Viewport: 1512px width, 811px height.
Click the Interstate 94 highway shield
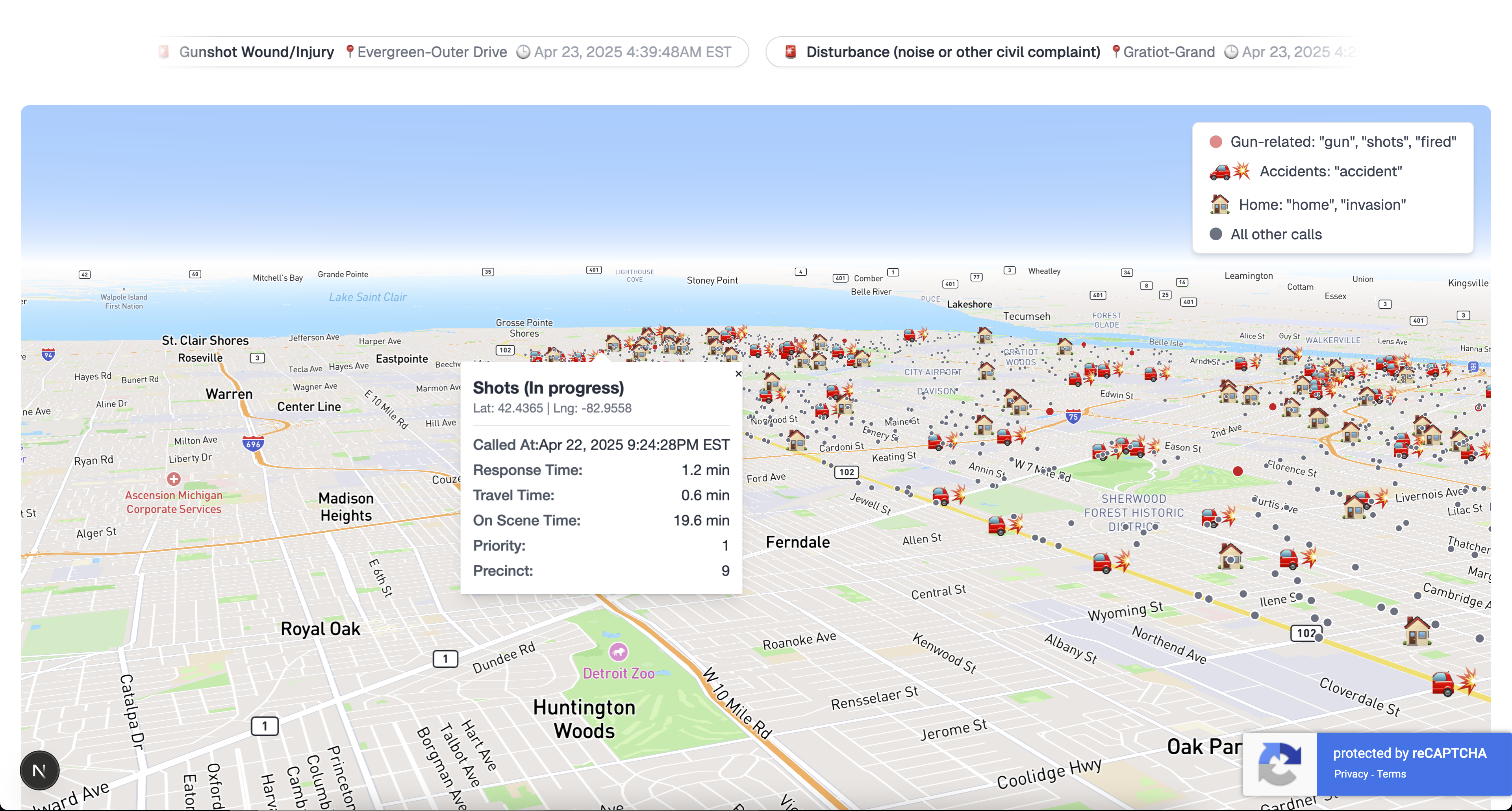[x=48, y=354]
